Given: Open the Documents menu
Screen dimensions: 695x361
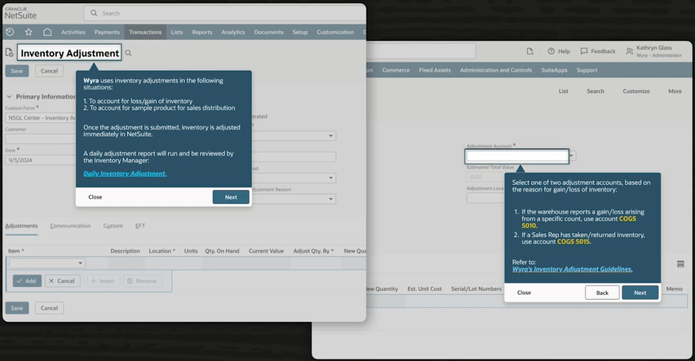Looking at the screenshot, I should [x=269, y=32].
